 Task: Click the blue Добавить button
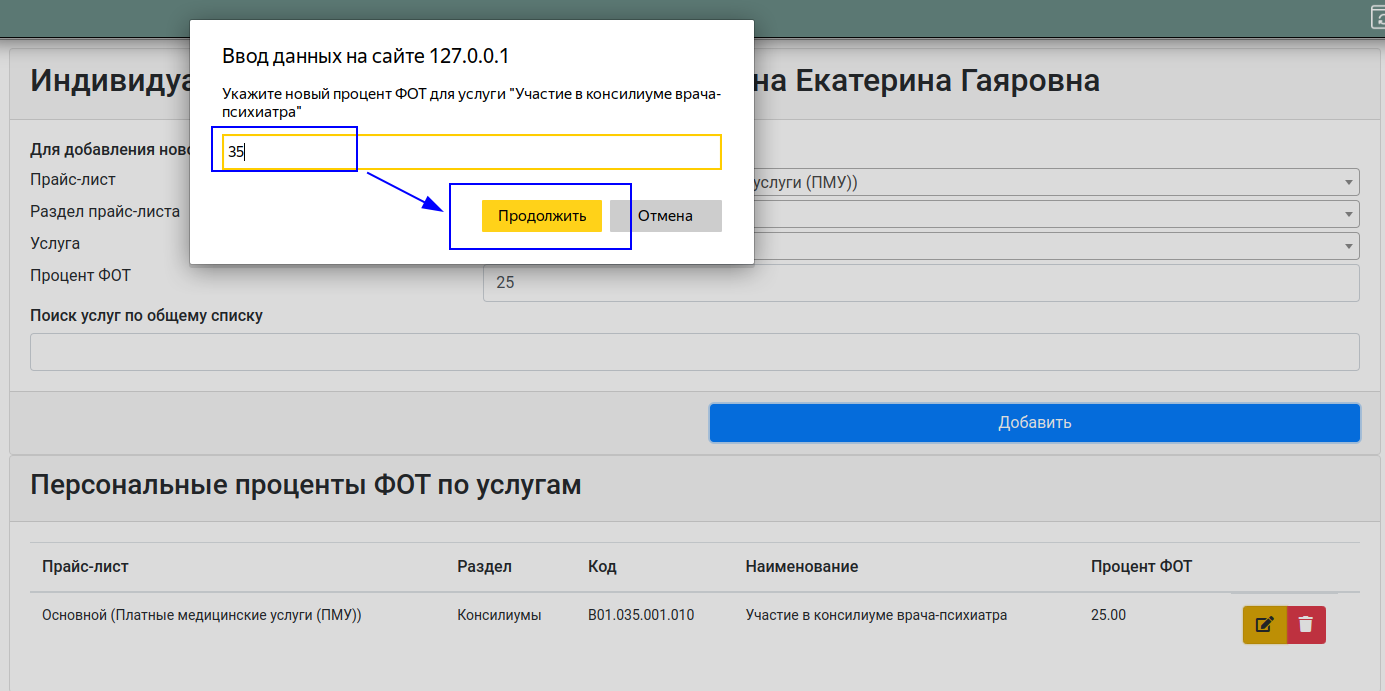pos(1034,422)
